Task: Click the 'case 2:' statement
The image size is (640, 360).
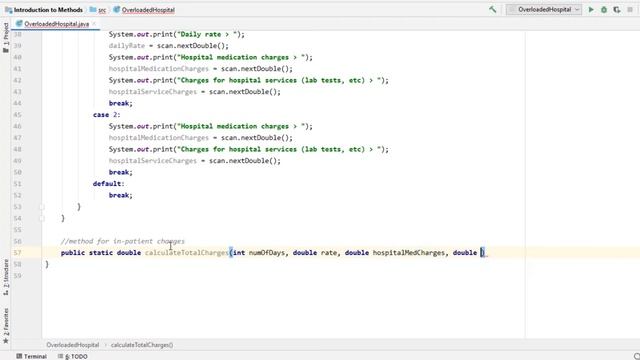Action: [107, 115]
